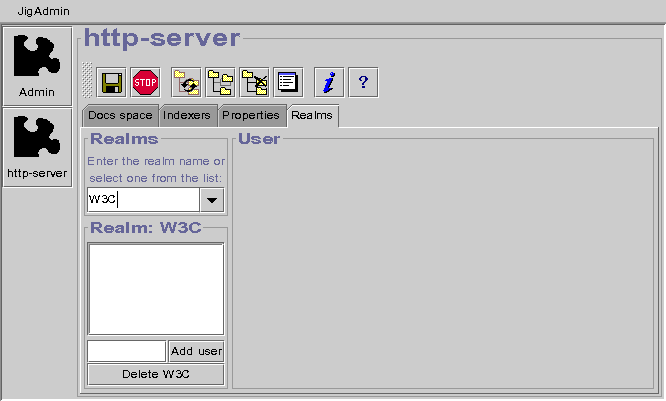Open the Indexers tab

(x=187, y=116)
